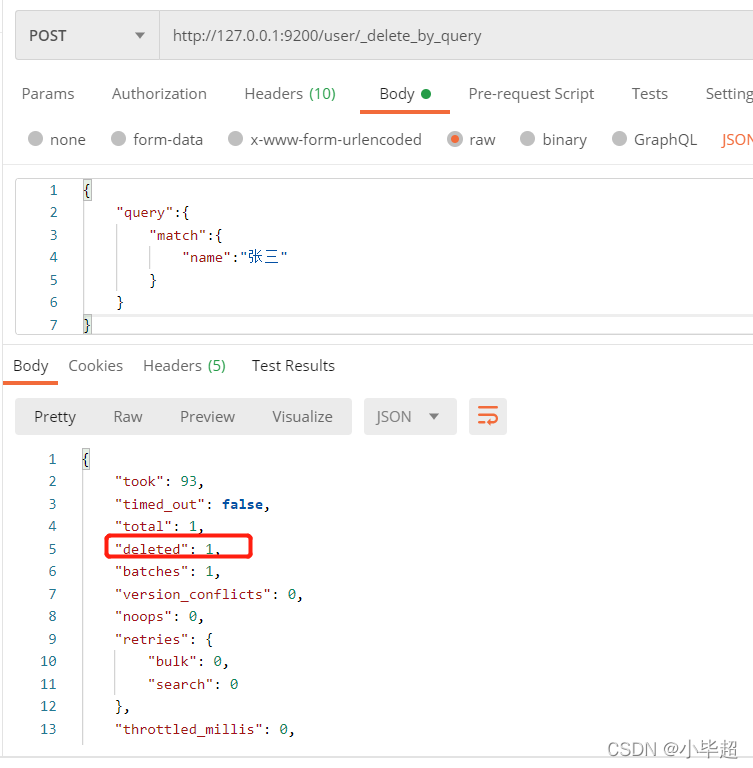Switch to the Params tab
Viewport: 753px width, 768px height.
point(48,94)
